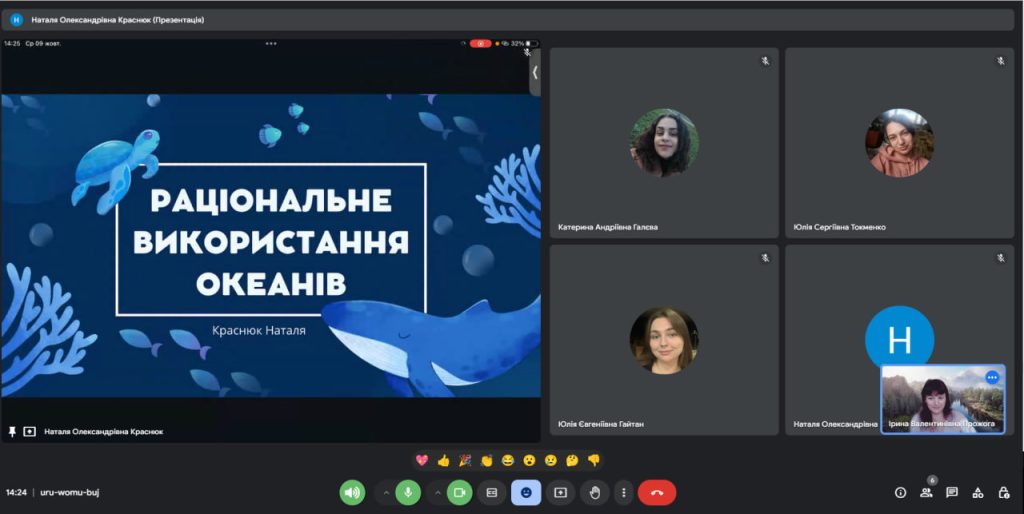Screen dimensions: 1024x514
Task: Mute the microphone
Action: pos(407,492)
